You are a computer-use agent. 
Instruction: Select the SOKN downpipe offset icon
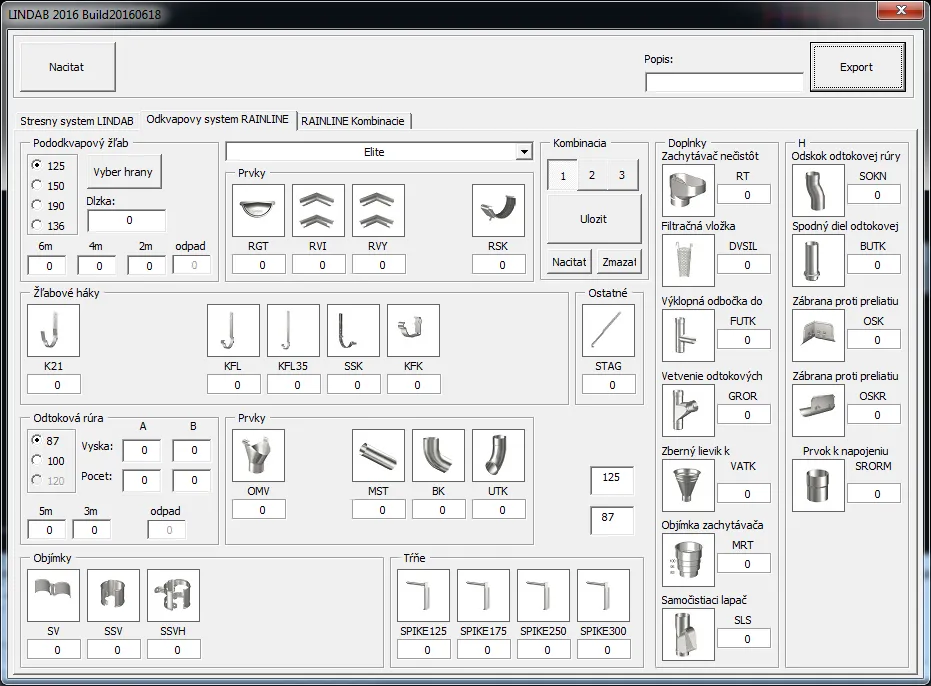[x=818, y=190]
